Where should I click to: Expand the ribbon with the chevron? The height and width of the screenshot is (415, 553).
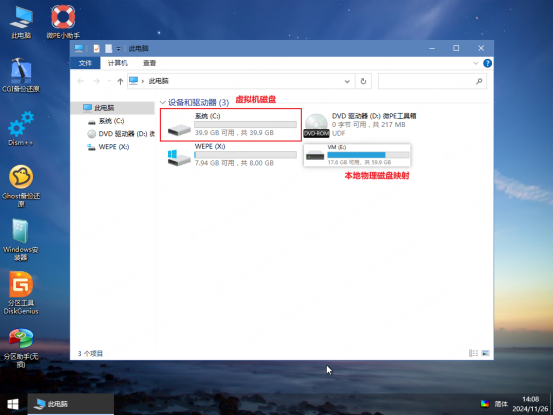(x=475, y=63)
